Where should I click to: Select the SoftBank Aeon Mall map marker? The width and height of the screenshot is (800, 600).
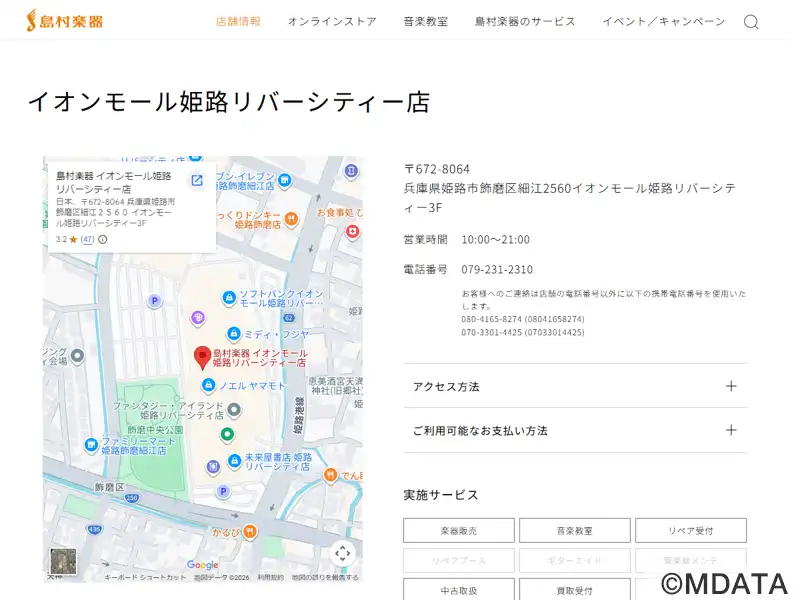coord(229,297)
